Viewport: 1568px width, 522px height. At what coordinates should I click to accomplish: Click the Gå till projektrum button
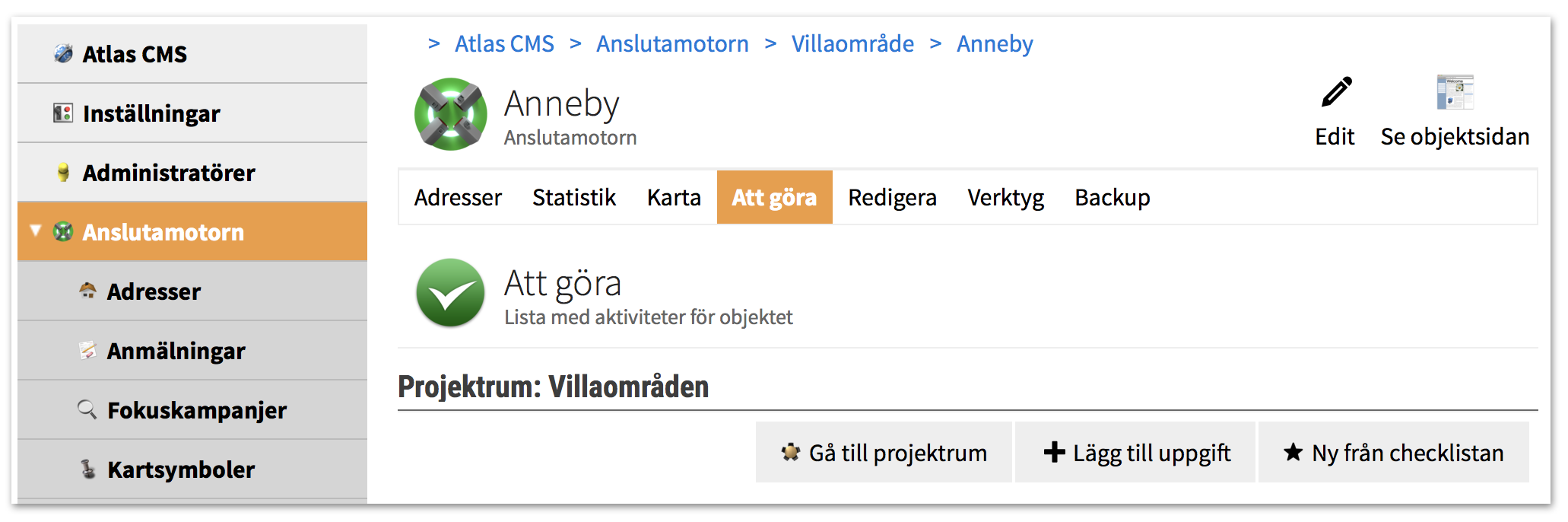[884, 452]
